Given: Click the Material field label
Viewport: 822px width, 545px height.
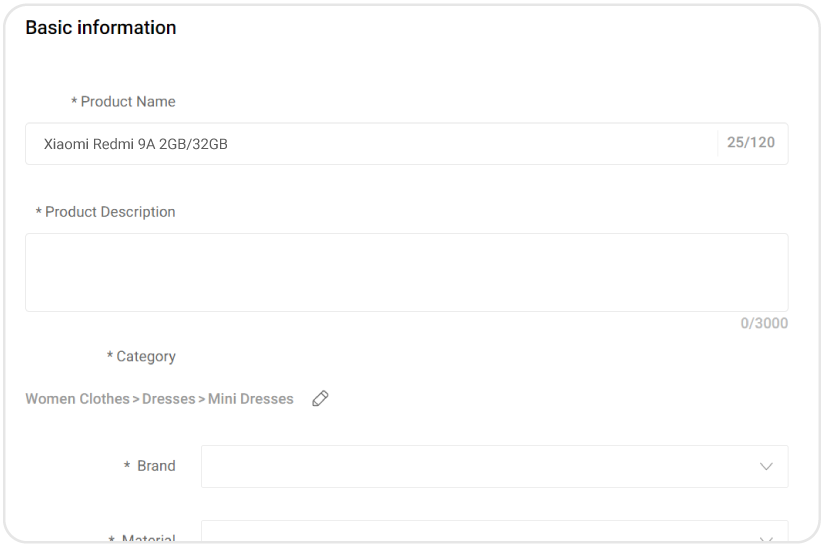Looking at the screenshot, I should tap(148, 539).
